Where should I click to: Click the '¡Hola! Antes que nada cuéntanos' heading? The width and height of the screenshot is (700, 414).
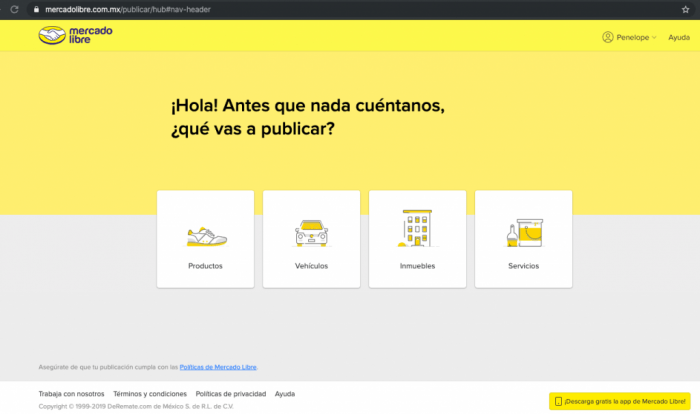(x=308, y=106)
